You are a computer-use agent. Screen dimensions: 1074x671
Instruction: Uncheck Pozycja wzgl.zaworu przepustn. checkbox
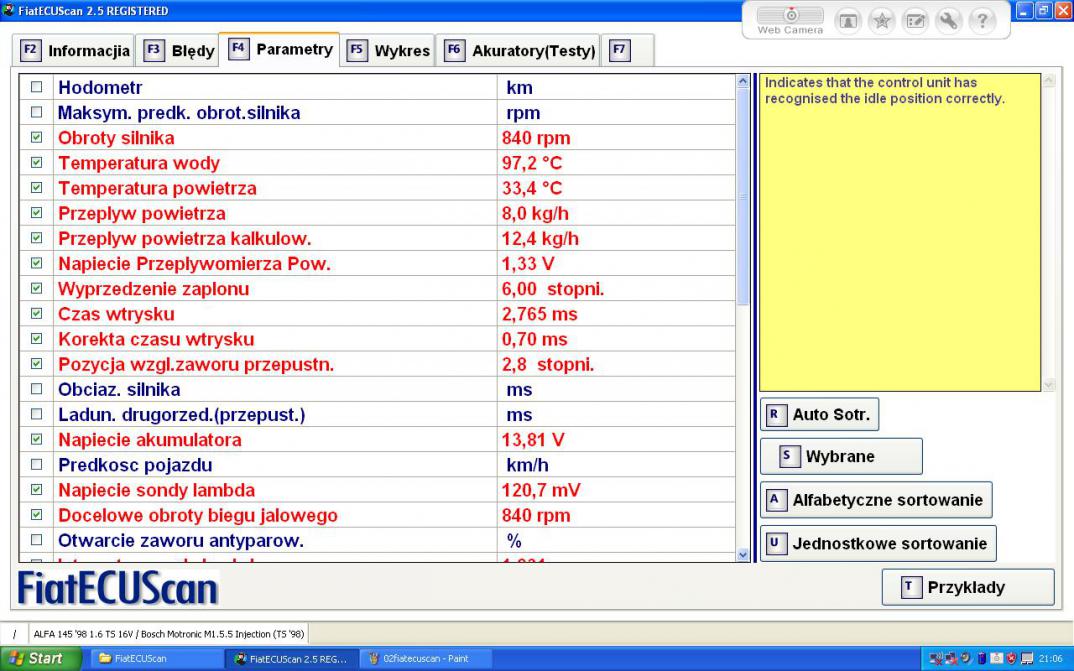(x=36, y=364)
